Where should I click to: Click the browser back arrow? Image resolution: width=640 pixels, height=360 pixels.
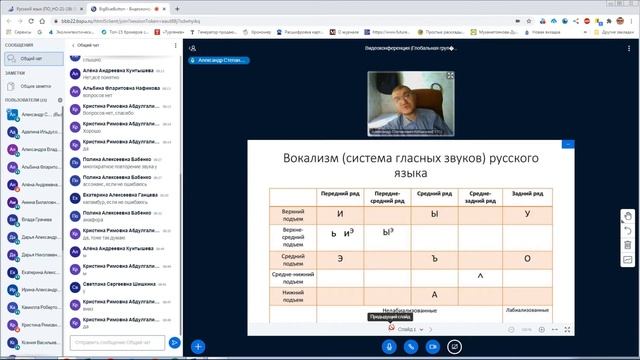[x=9, y=21]
